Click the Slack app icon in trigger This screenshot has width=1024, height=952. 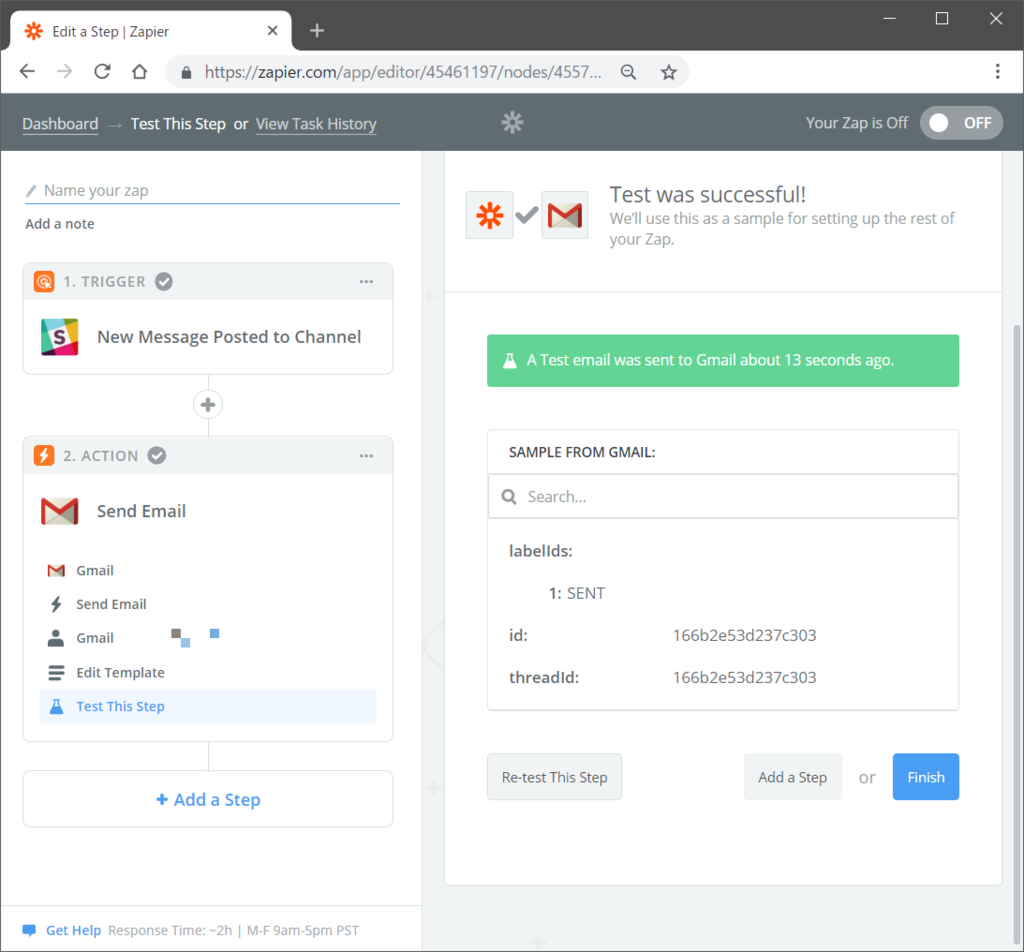pyautogui.click(x=59, y=337)
